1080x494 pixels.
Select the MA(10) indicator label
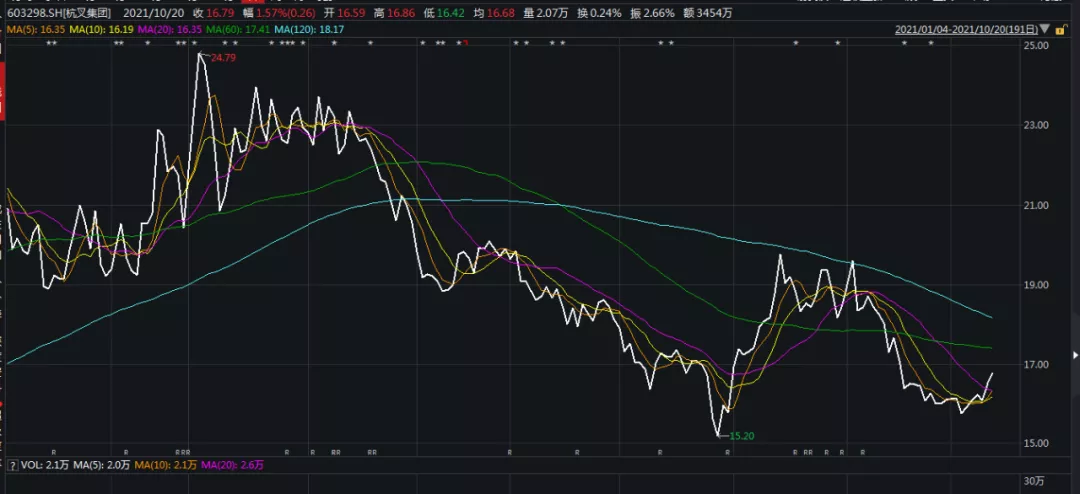point(103,31)
